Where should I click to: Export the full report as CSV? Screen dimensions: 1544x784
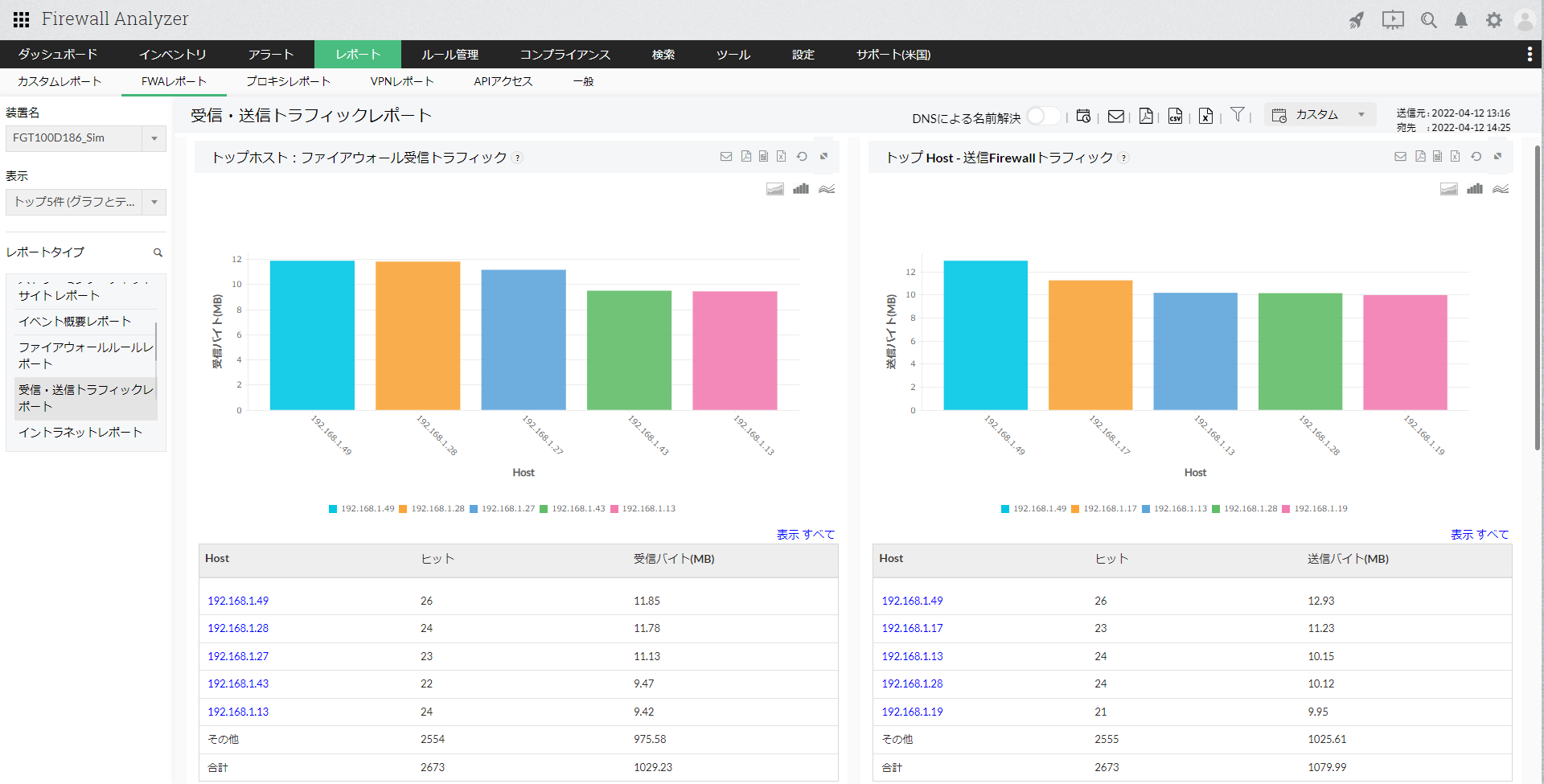tap(1175, 117)
